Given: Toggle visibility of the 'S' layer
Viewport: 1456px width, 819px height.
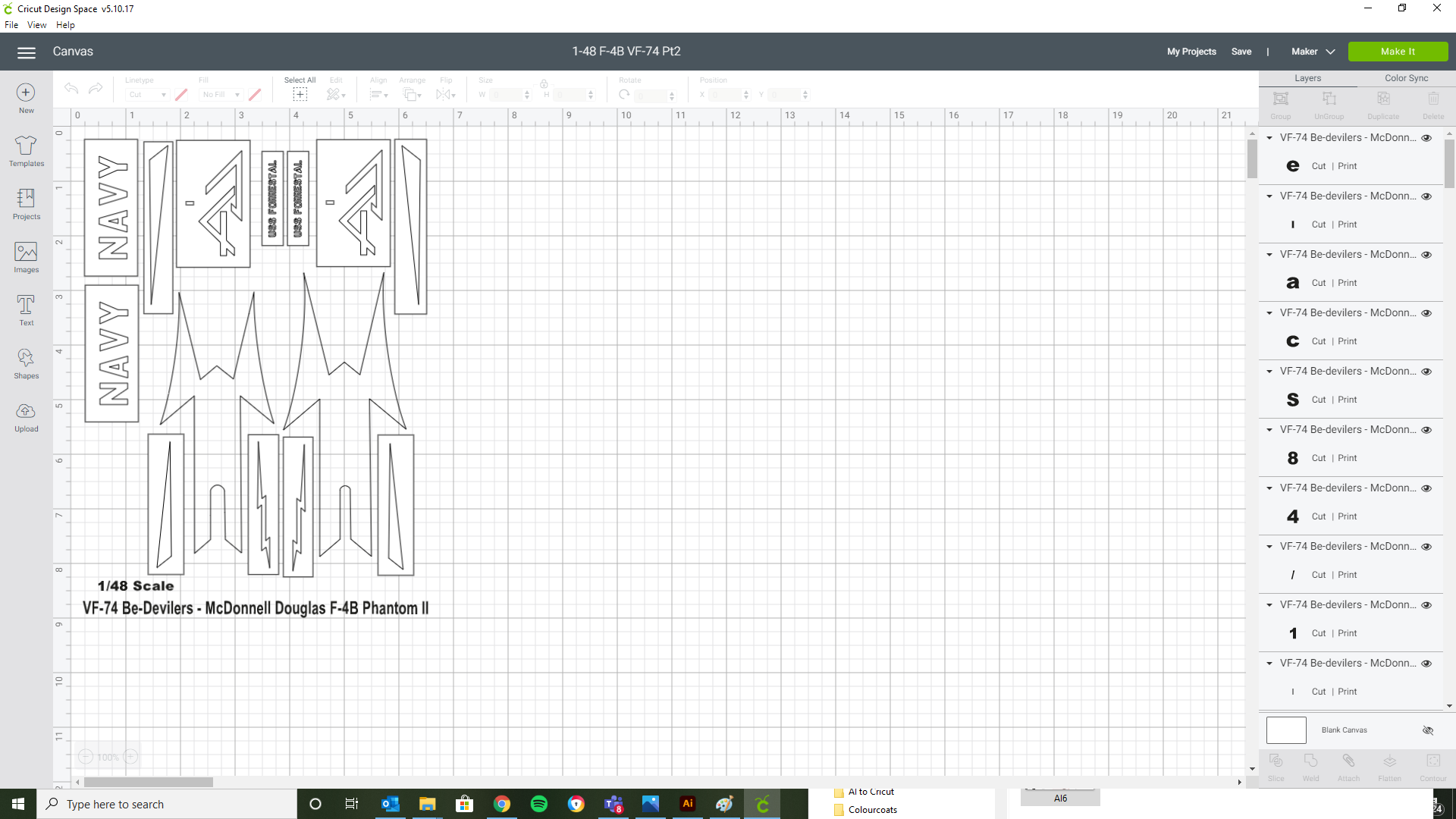Looking at the screenshot, I should [x=1426, y=372].
